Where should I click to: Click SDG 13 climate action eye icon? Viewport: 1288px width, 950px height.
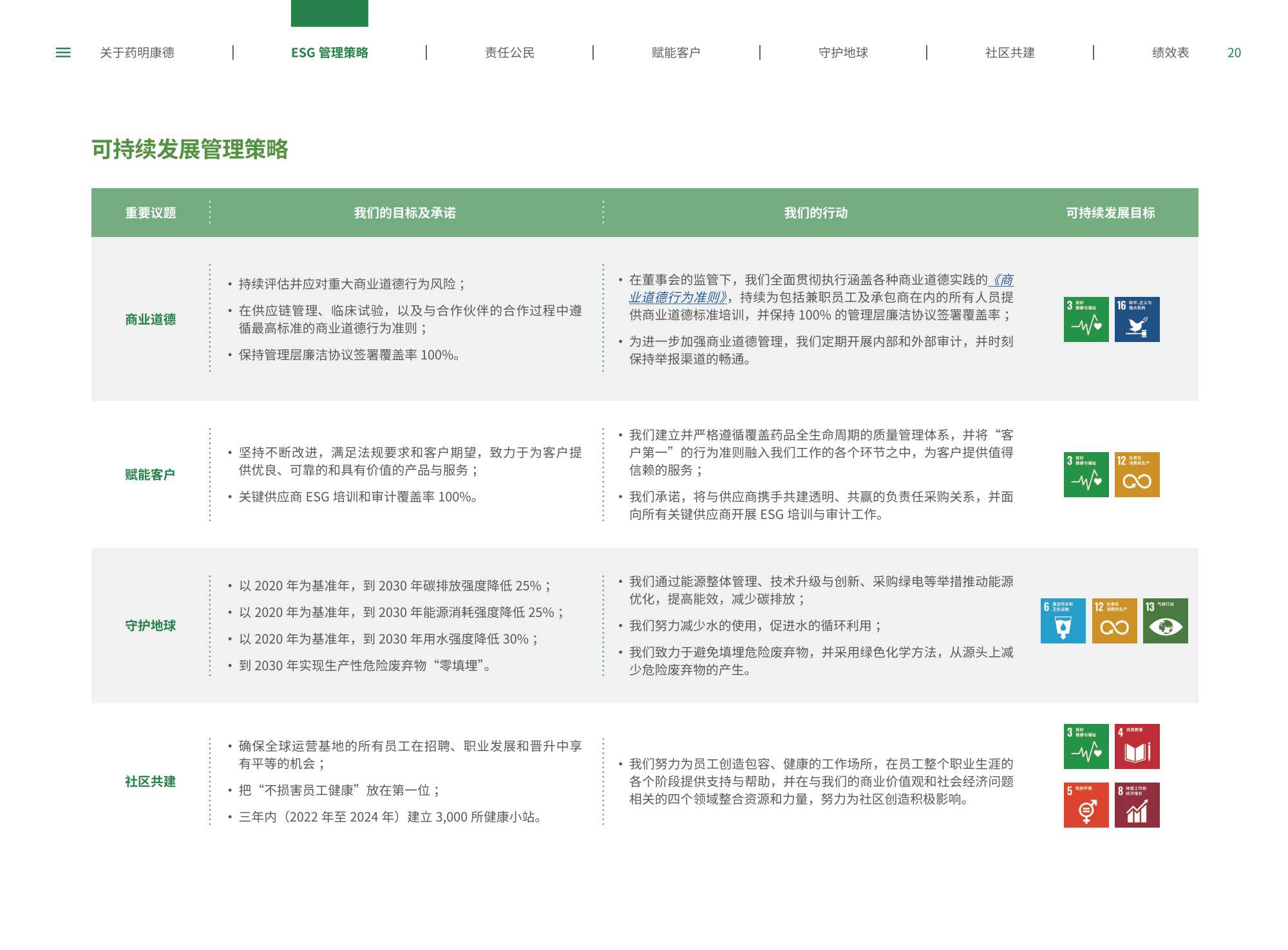1165,621
